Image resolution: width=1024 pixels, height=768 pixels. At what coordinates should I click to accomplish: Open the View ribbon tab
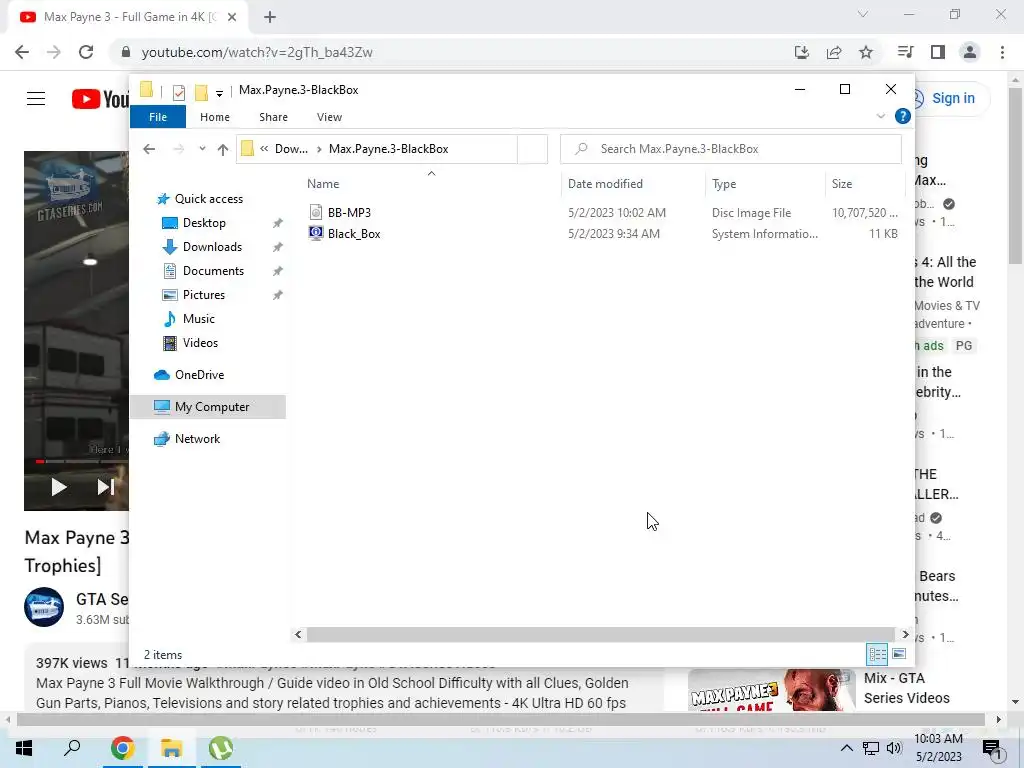pyautogui.click(x=329, y=117)
